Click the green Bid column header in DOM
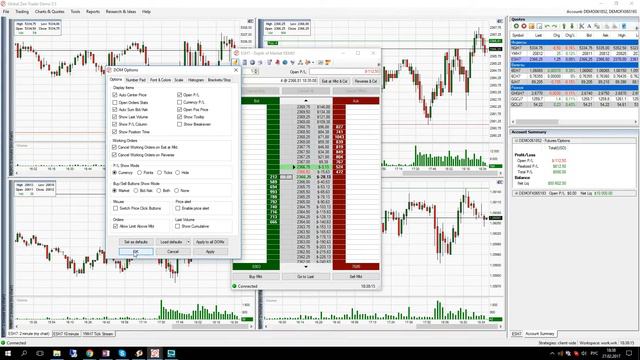 pyautogui.click(x=256, y=101)
